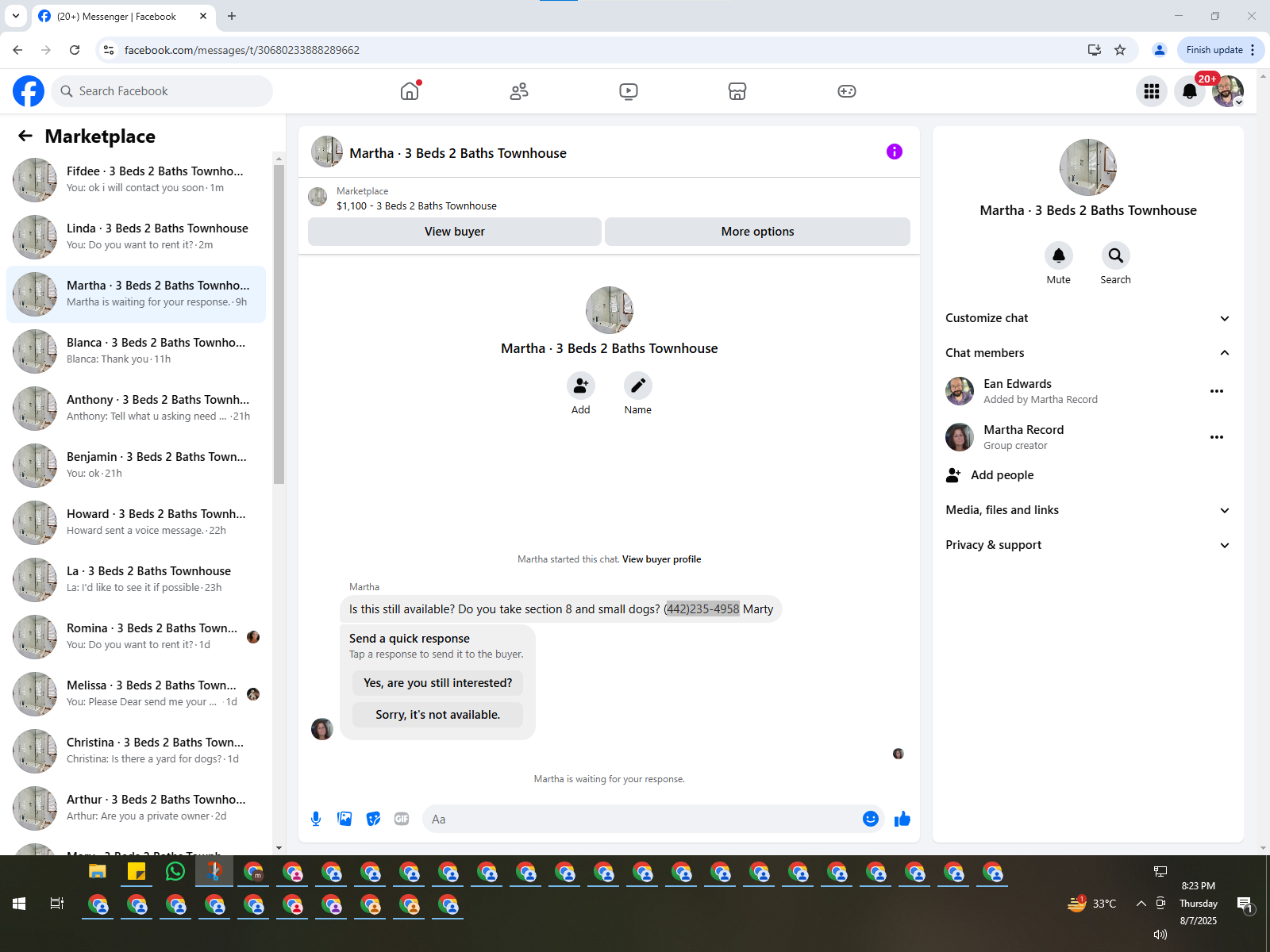The width and height of the screenshot is (1270, 952).
Task: Open the Marketplace storefront icon
Action: [x=737, y=91]
